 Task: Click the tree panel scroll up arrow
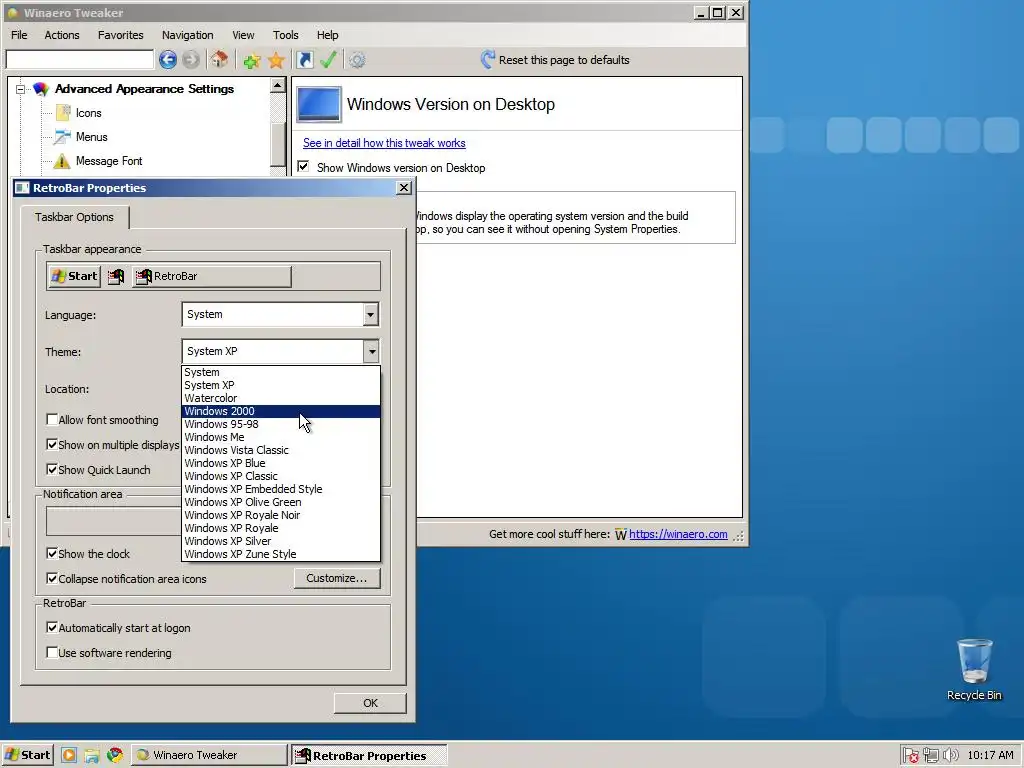[x=278, y=86]
